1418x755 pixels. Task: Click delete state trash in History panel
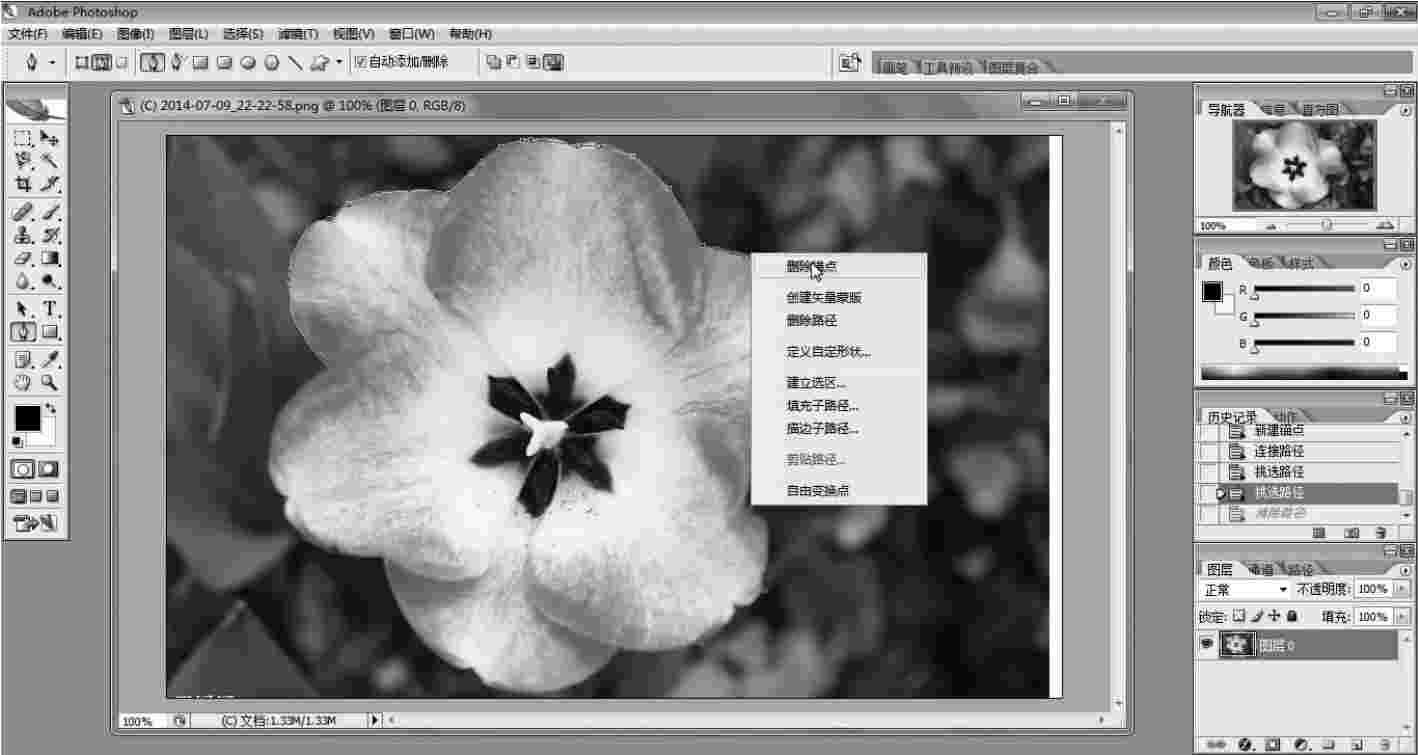tap(1381, 533)
